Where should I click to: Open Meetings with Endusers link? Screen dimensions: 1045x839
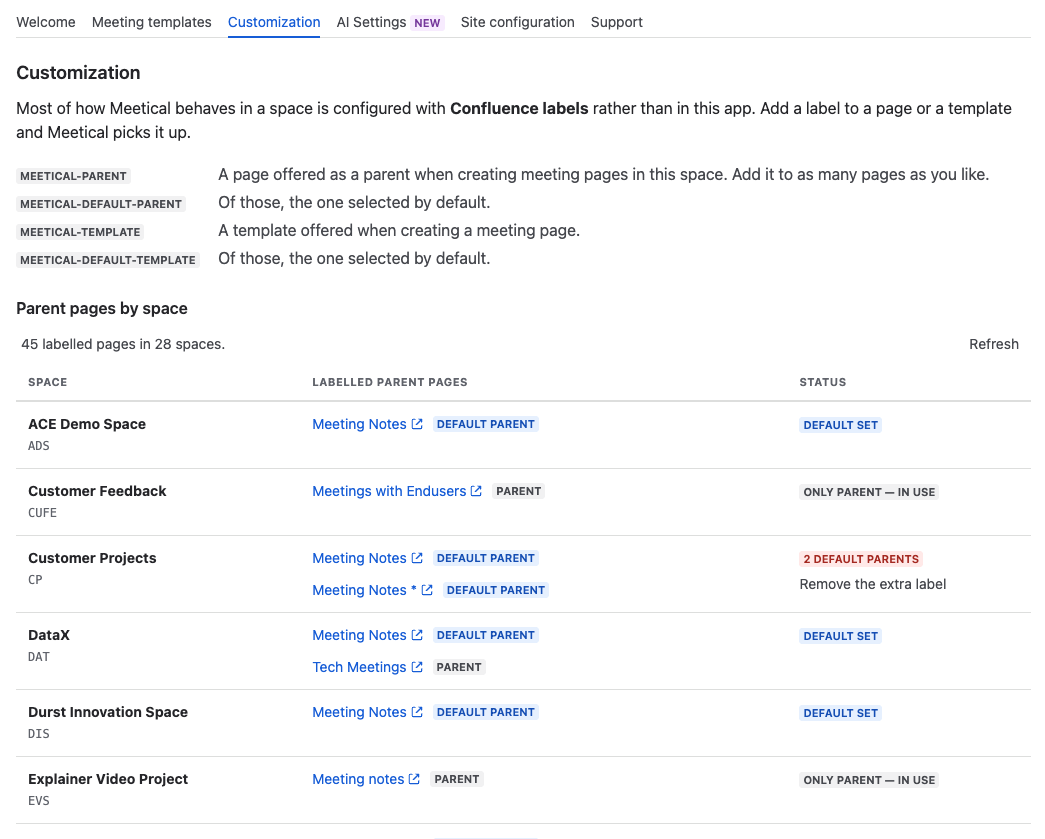tap(389, 491)
